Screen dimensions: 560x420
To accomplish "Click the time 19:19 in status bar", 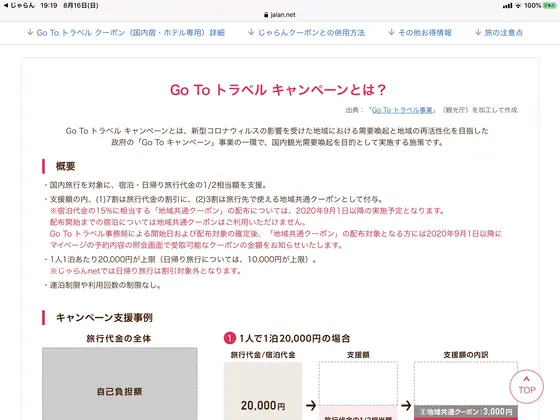I will pos(49,5).
